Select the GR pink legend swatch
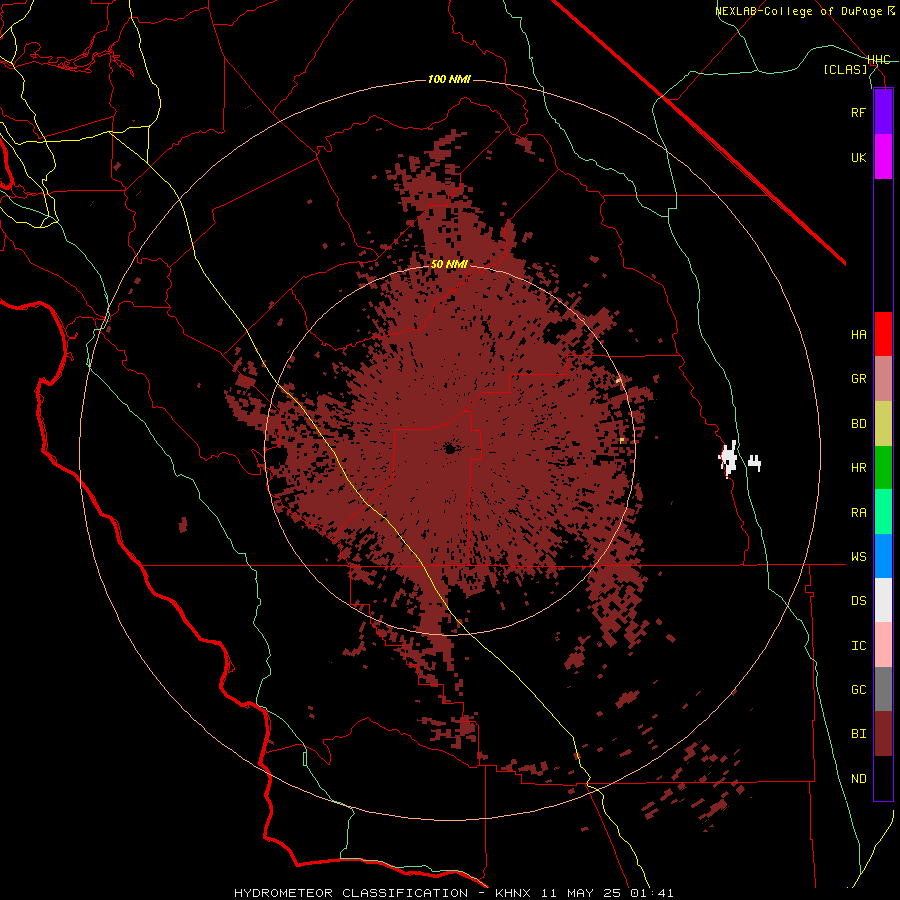 pos(883,378)
